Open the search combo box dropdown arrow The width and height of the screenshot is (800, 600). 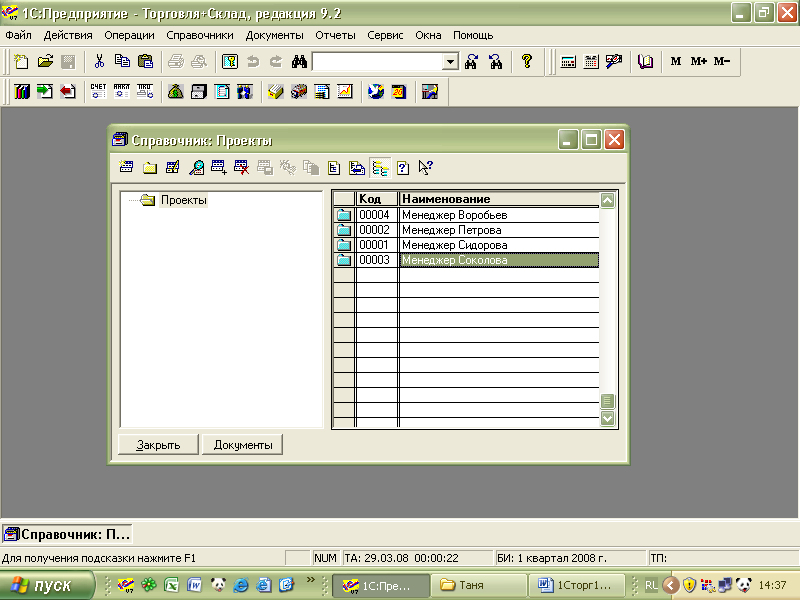coord(450,62)
